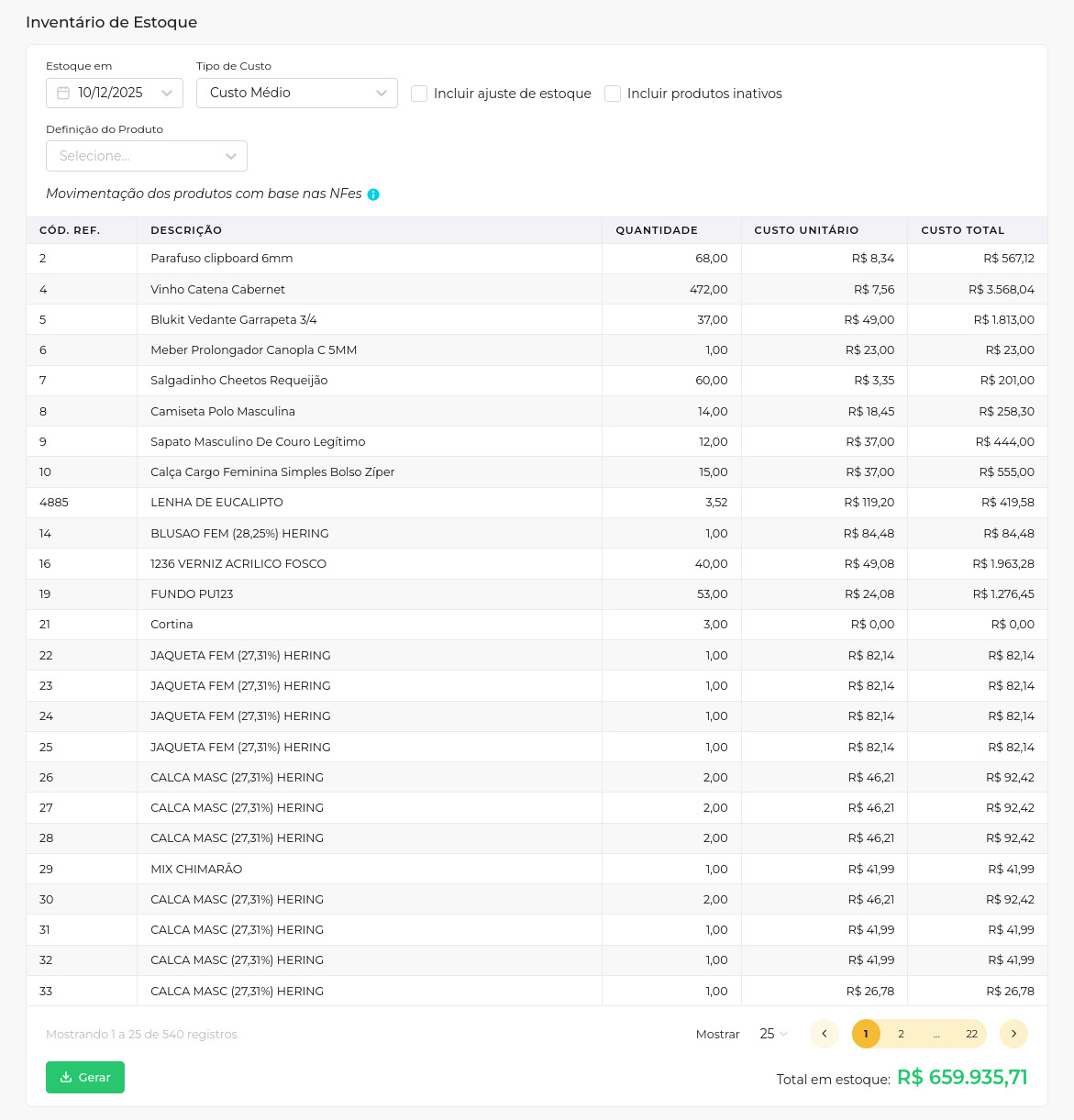Click the pagination ellipsis between pages
The image size is (1074, 1120).
click(936, 1034)
